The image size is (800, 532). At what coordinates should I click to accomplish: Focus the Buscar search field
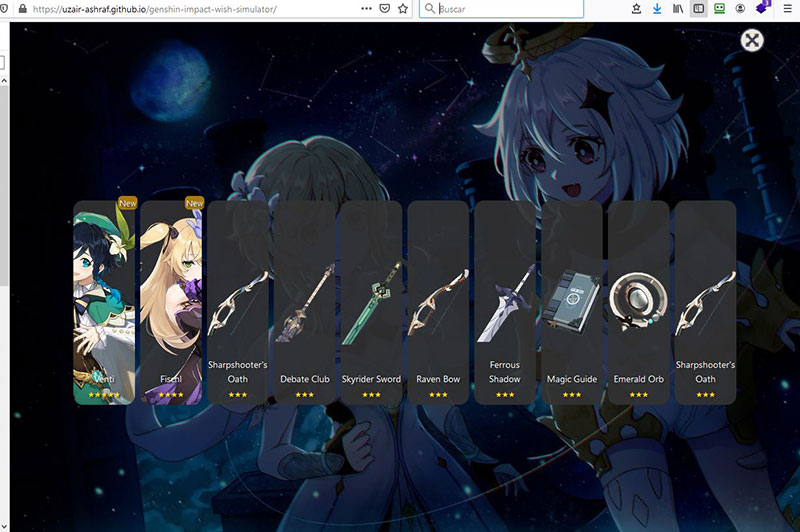pos(502,9)
